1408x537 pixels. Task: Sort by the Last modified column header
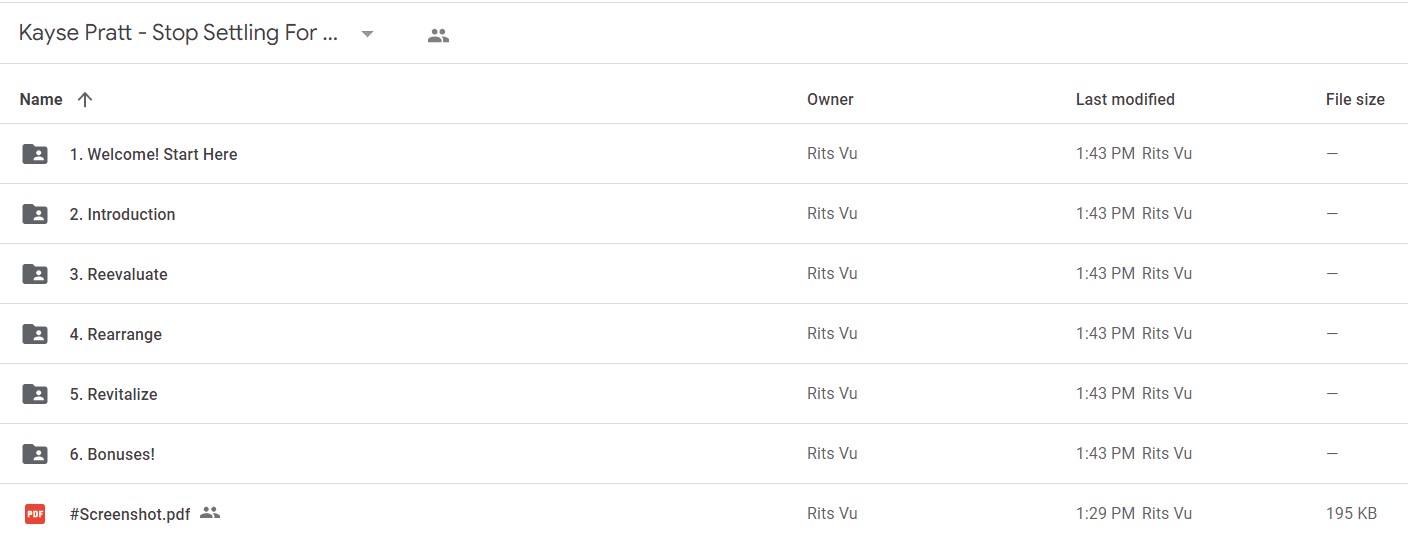click(1125, 99)
